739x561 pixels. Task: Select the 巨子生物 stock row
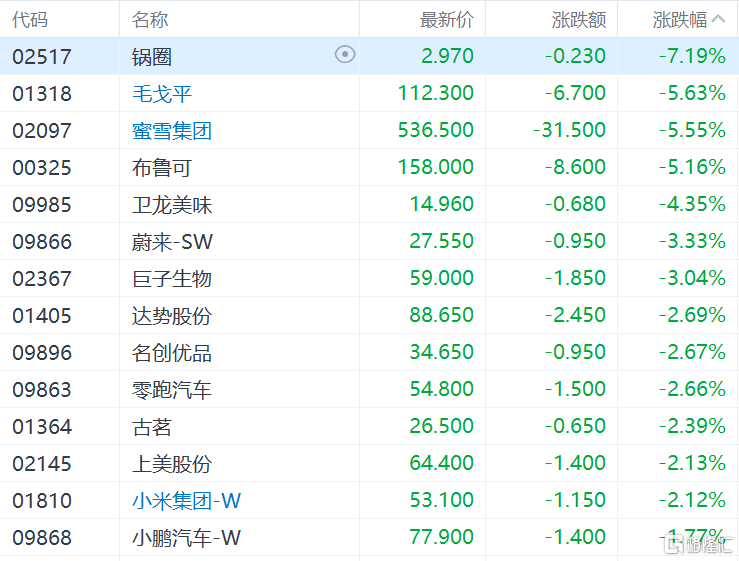(370, 278)
